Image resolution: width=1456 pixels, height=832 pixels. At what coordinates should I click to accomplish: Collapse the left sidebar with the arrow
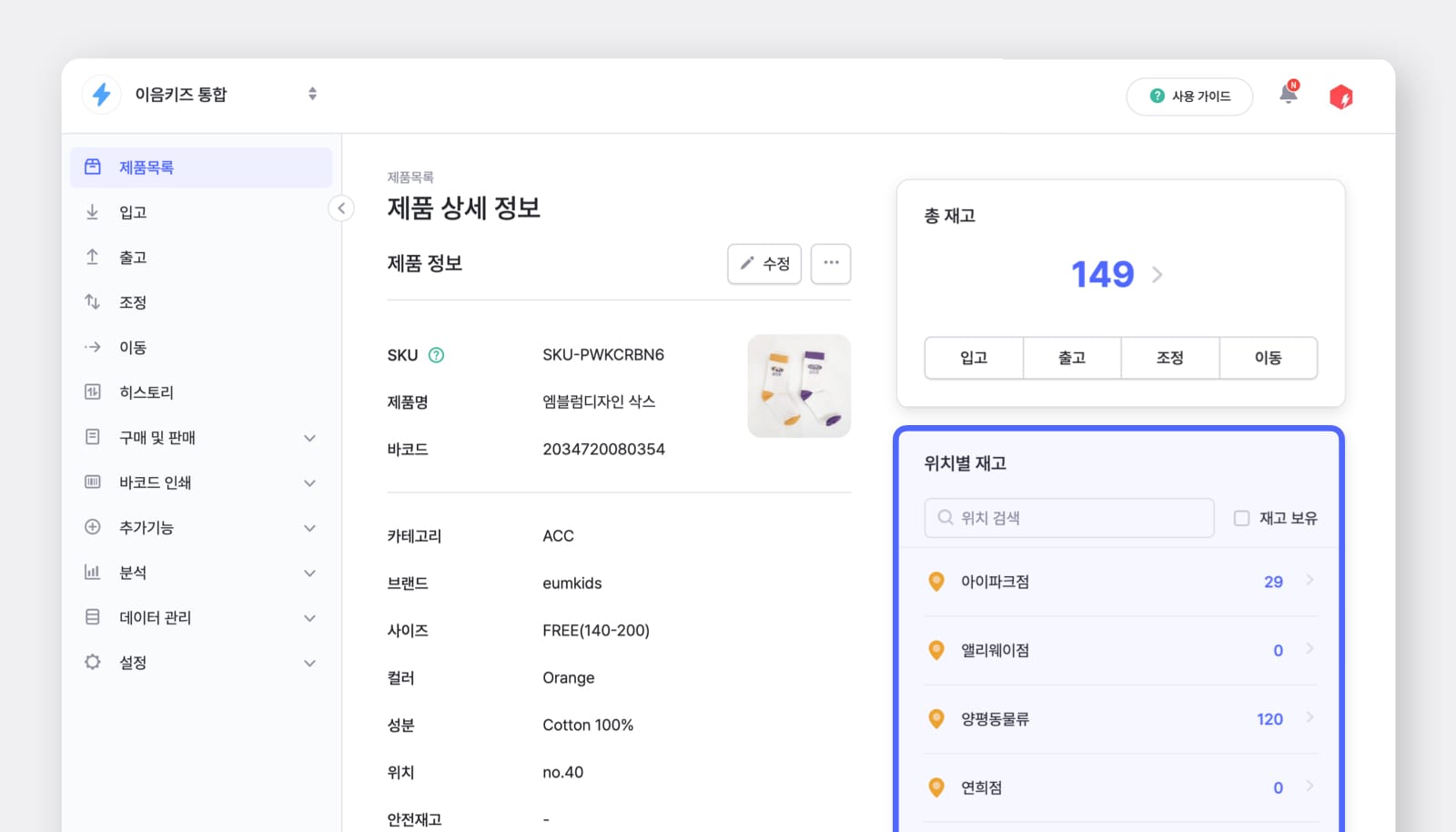click(x=341, y=208)
